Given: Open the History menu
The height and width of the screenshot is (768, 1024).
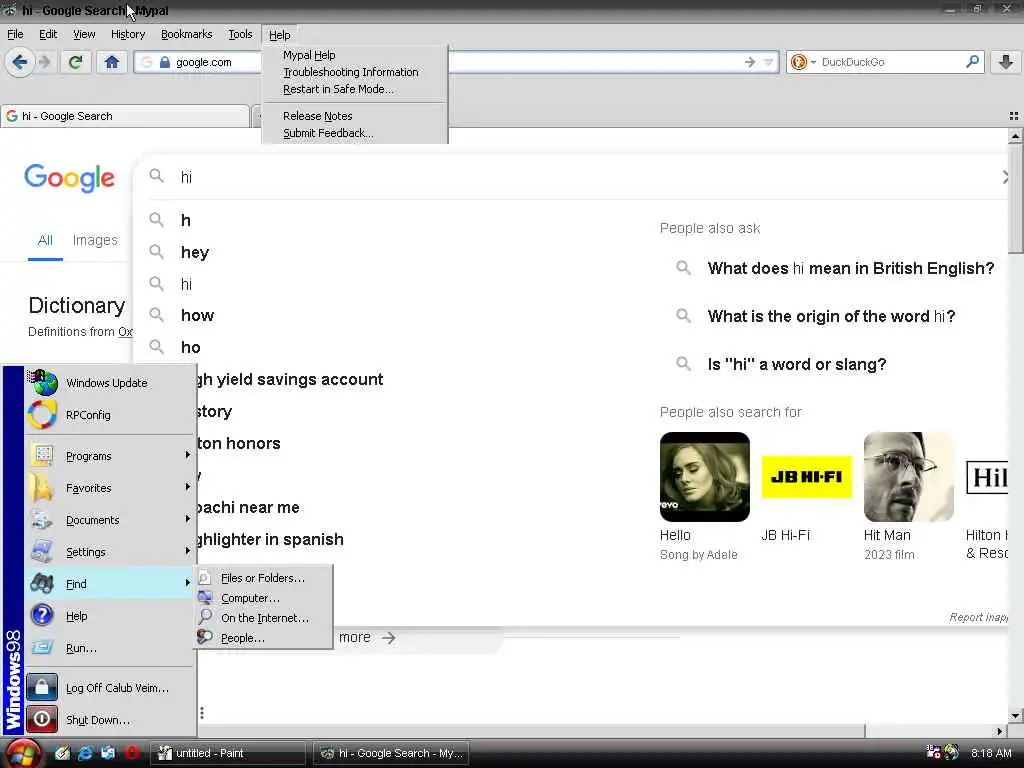Looking at the screenshot, I should [127, 34].
